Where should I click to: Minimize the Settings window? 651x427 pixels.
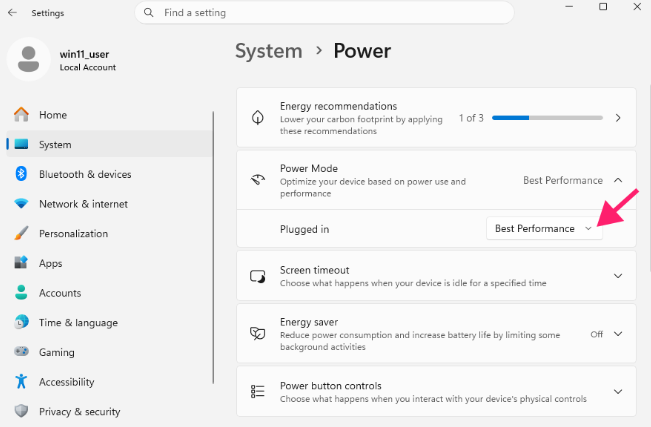tap(569, 7)
